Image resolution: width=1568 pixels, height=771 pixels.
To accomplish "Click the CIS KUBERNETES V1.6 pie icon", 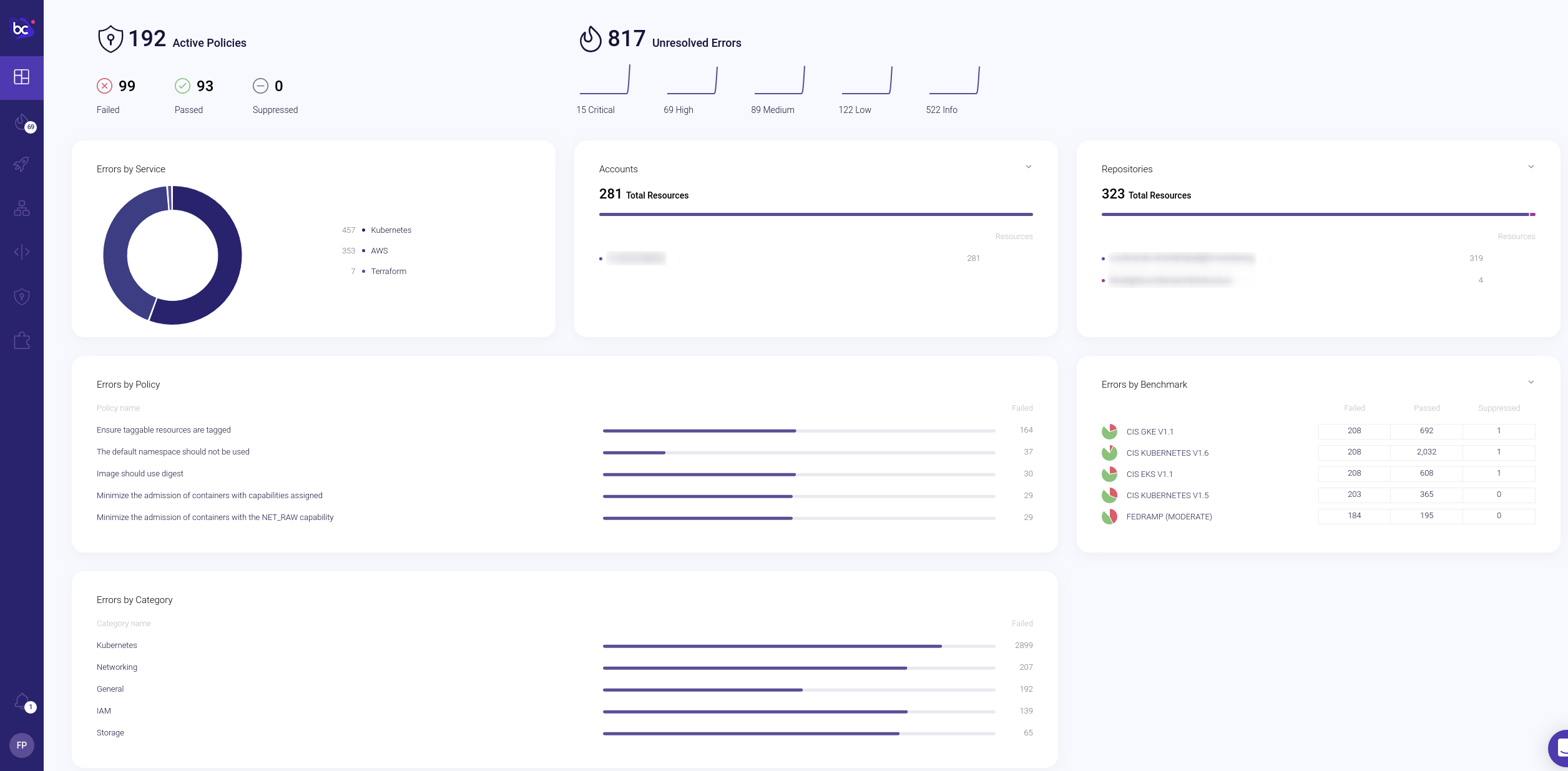I will tap(1109, 453).
